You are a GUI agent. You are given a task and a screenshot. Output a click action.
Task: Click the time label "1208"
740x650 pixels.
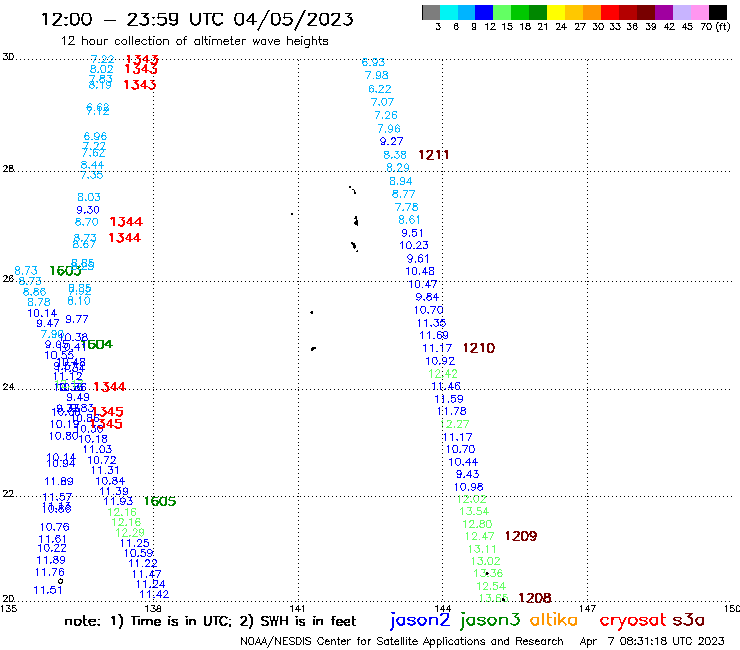click(x=535, y=598)
